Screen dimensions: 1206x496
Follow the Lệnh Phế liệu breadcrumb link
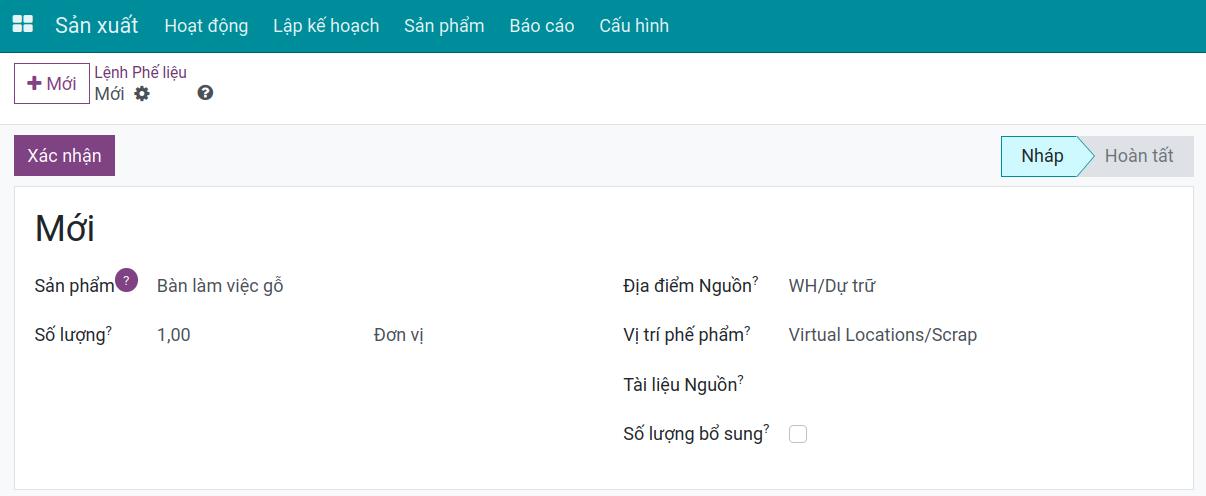point(140,72)
